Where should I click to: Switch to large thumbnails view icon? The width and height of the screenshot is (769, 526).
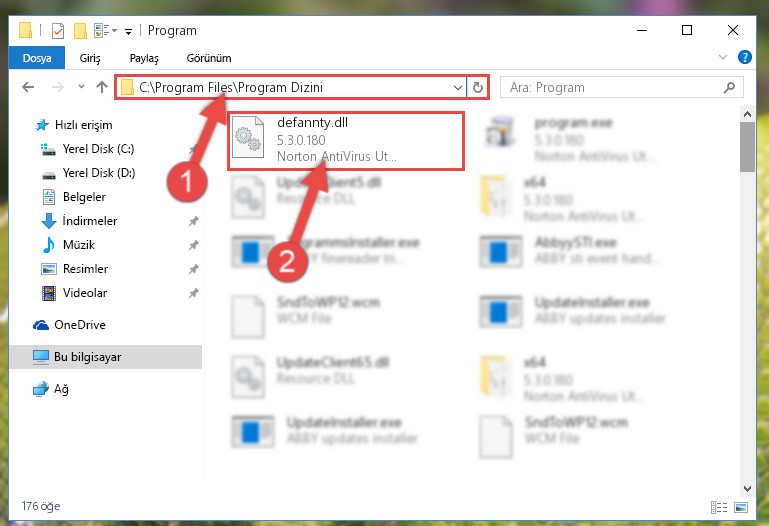pyautogui.click(x=741, y=507)
